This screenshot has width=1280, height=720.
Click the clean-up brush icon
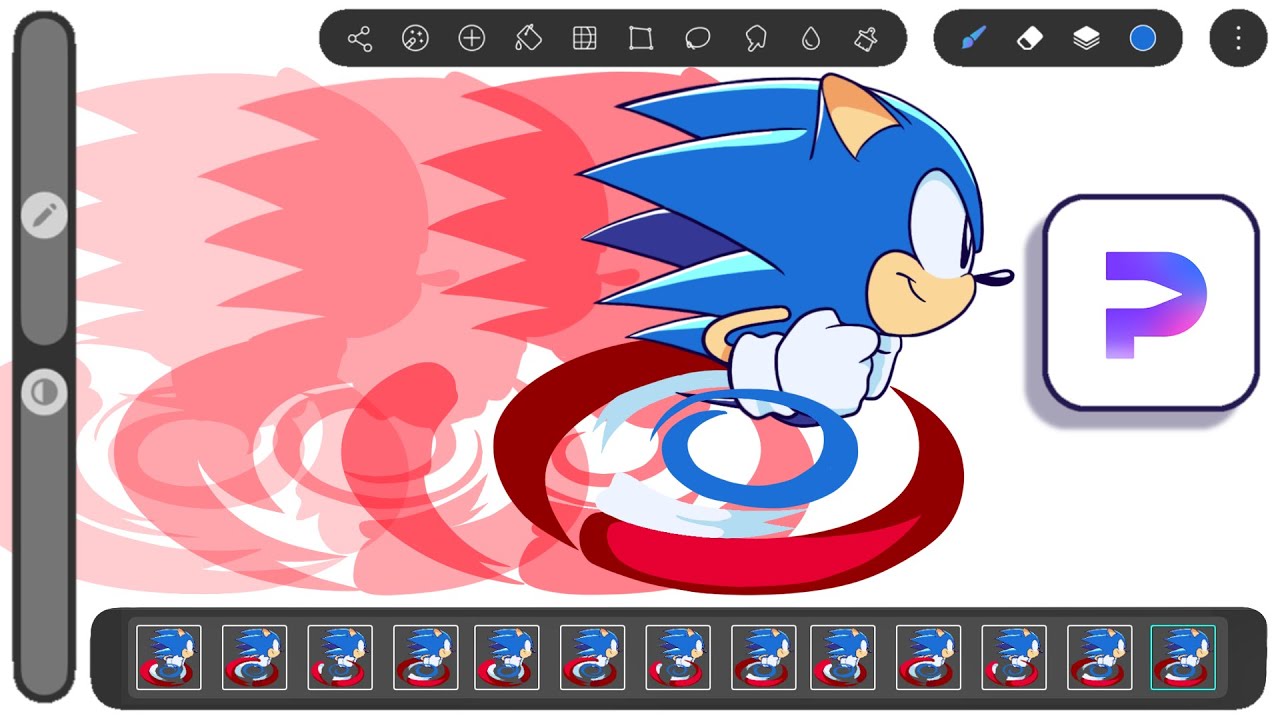[866, 39]
